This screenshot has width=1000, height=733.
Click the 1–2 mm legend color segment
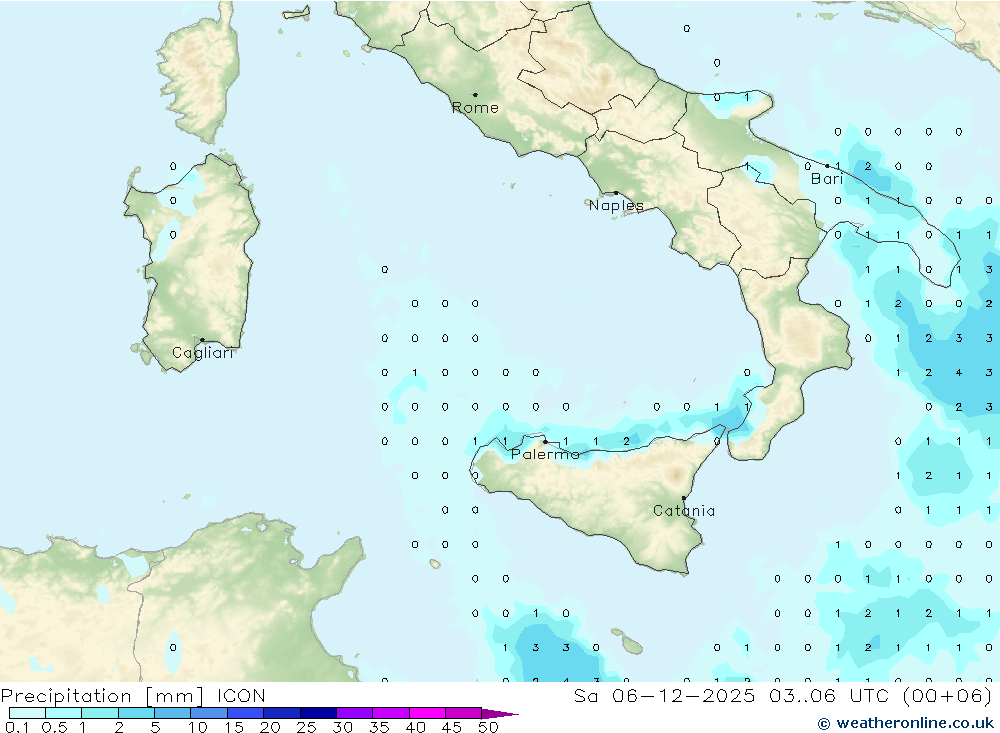click(x=99, y=713)
